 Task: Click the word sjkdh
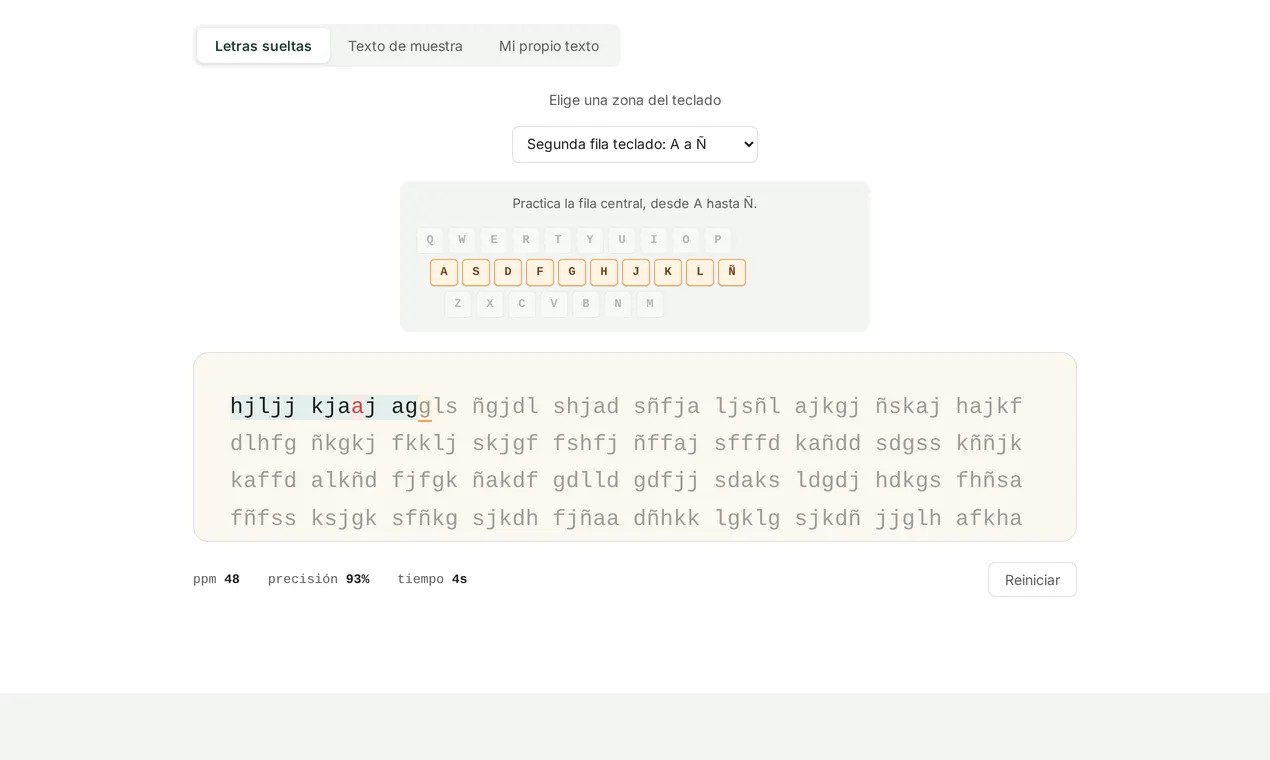(x=505, y=519)
